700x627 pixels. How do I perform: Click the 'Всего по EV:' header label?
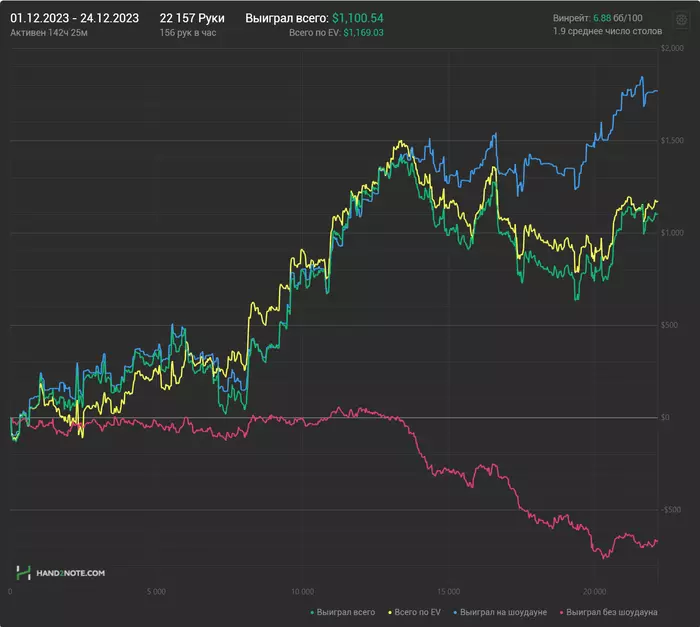(x=315, y=33)
